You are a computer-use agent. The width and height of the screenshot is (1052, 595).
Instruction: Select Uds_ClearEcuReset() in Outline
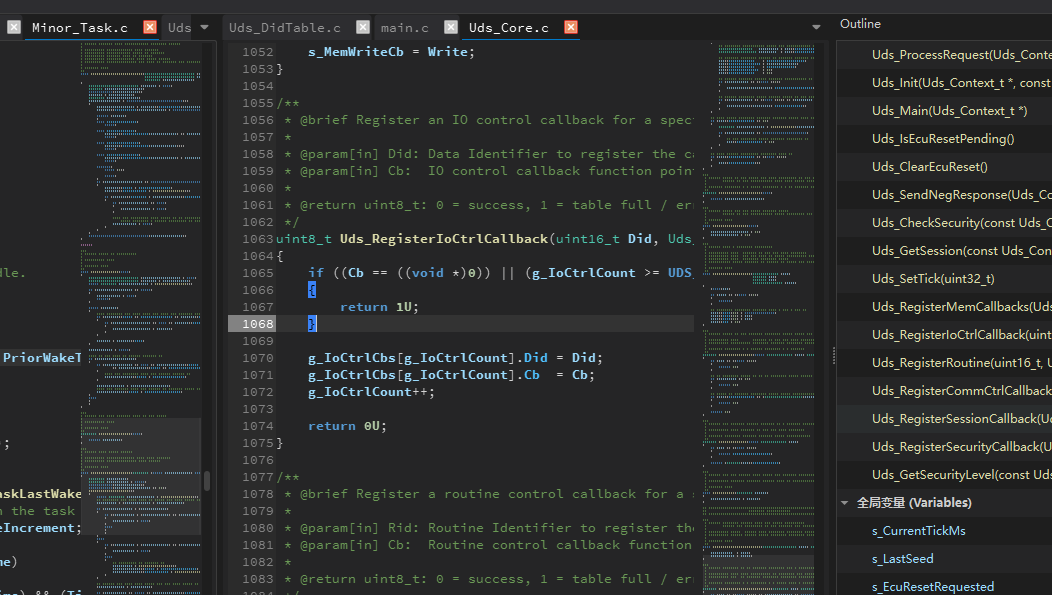pos(929,166)
